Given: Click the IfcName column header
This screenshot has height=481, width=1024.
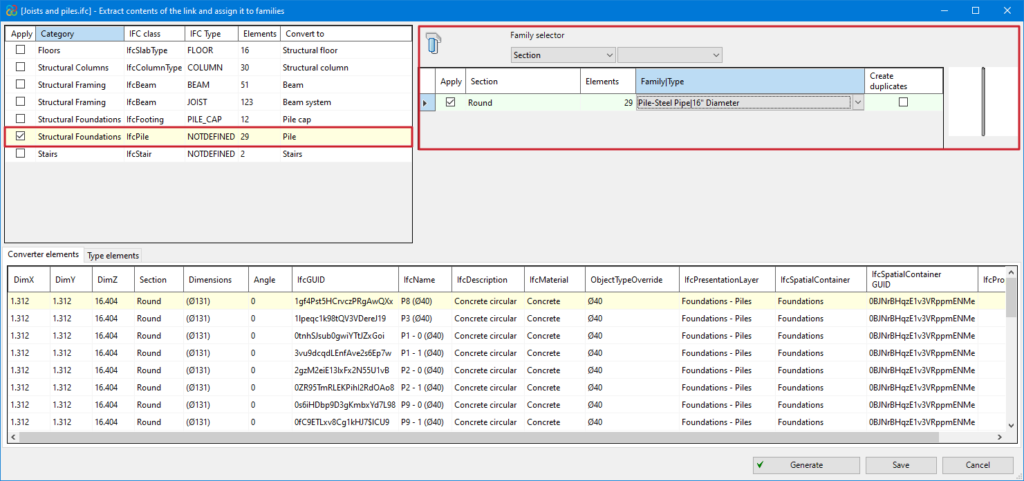Looking at the screenshot, I should pos(424,279).
